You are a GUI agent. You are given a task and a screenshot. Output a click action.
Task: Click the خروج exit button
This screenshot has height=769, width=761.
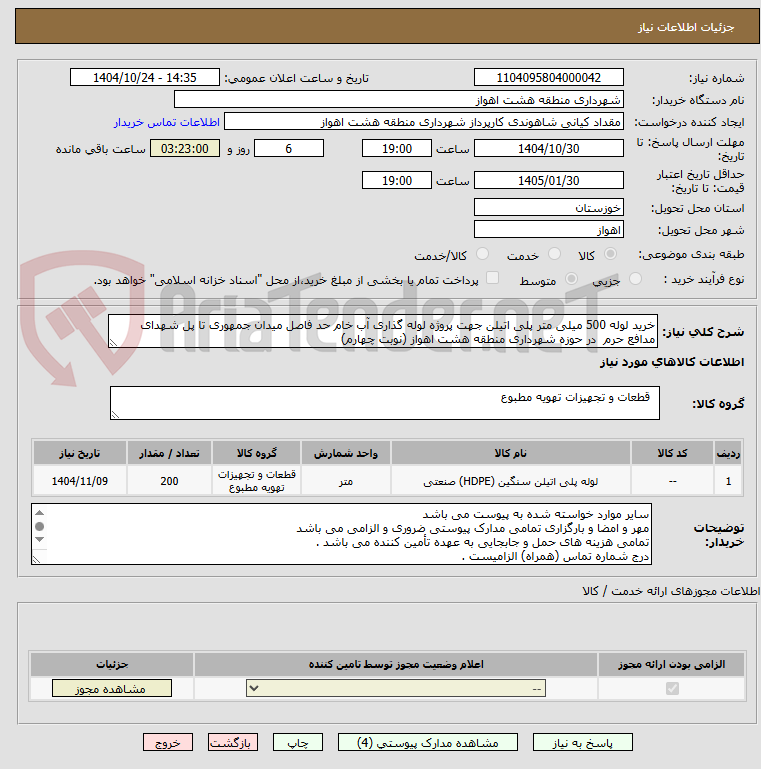[x=168, y=743]
